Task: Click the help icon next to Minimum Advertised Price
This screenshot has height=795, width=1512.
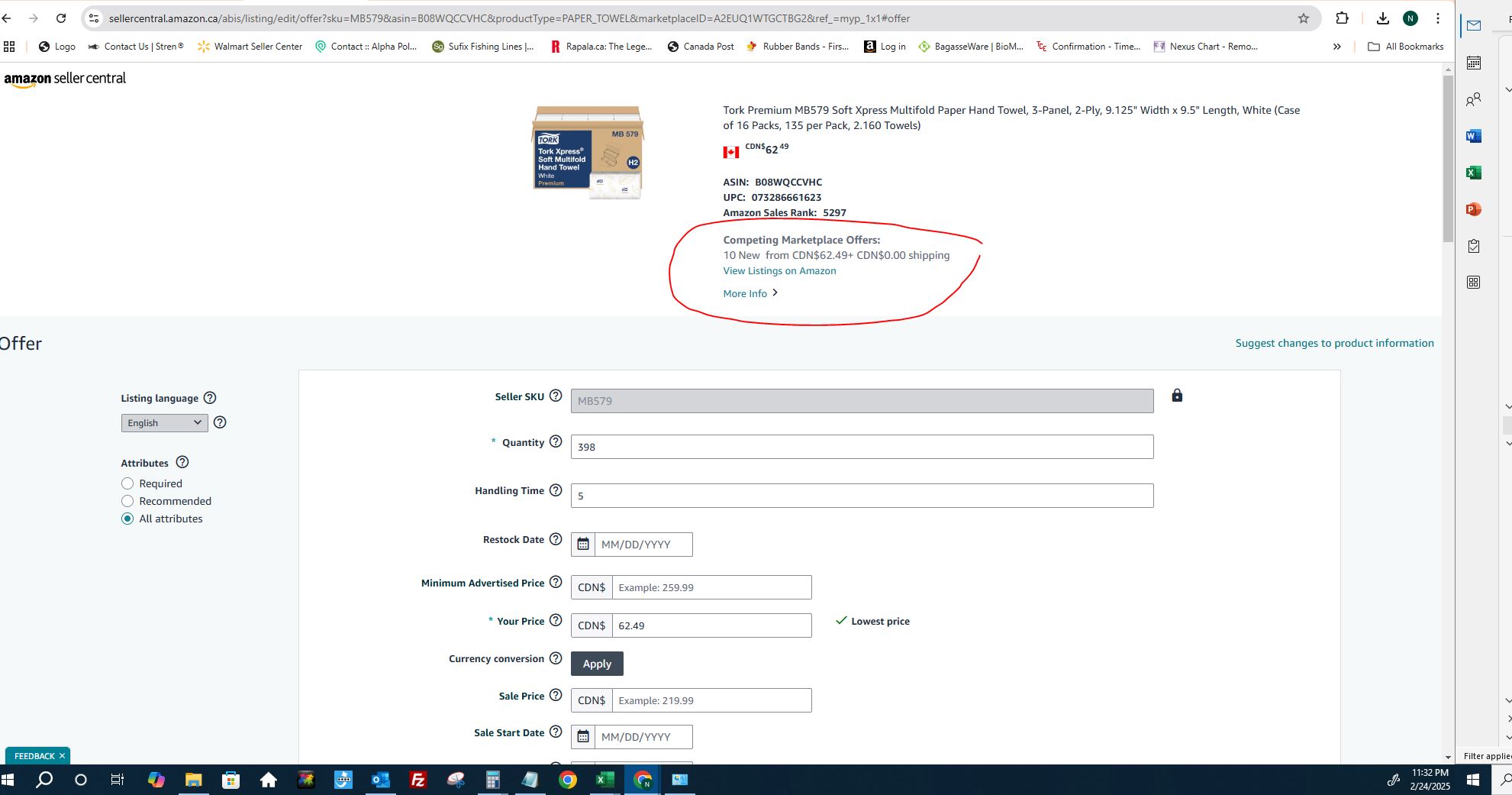Action: pos(556,582)
